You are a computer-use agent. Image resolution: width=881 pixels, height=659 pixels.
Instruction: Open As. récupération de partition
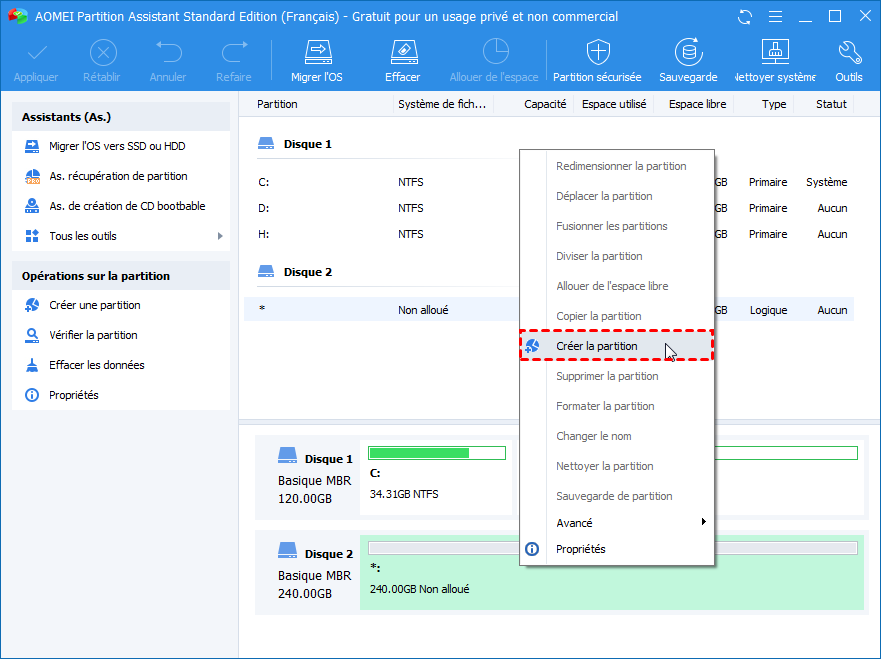pos(118,176)
